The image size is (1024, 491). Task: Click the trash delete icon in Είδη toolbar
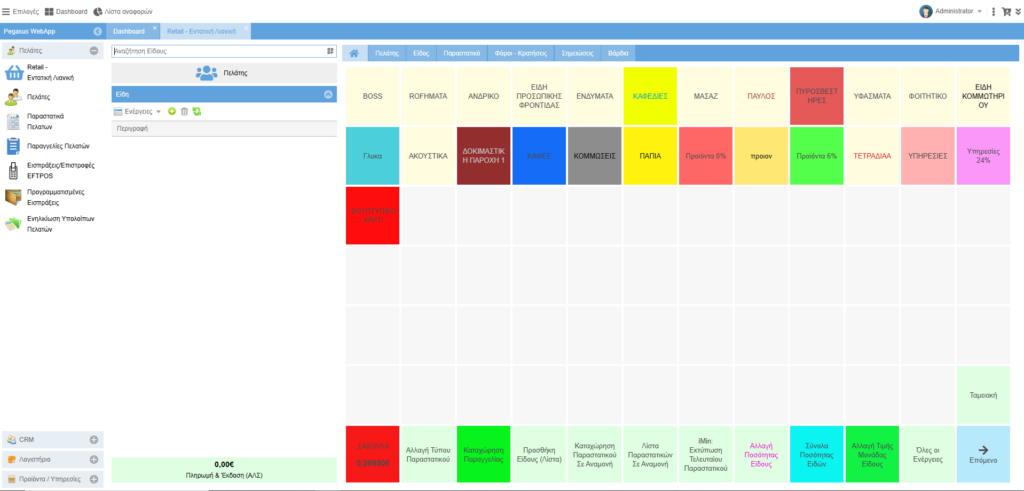coord(184,112)
